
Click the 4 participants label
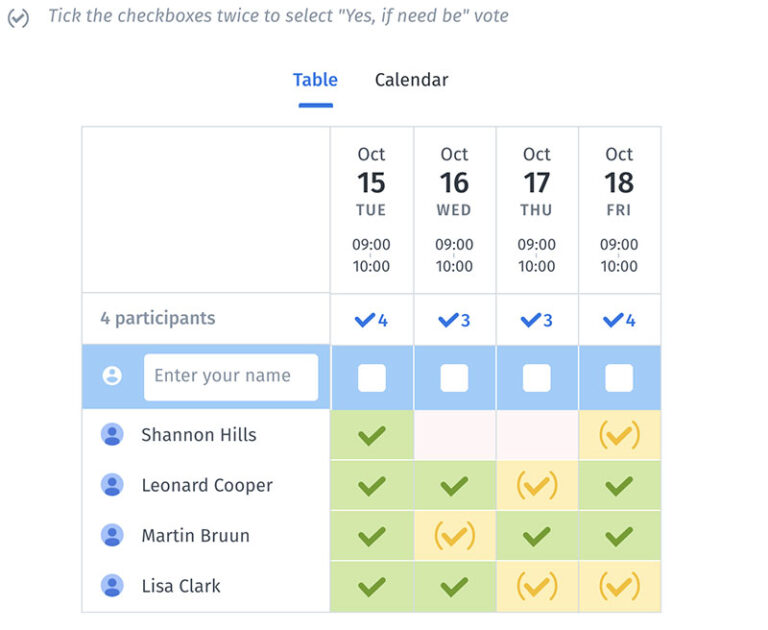click(157, 319)
